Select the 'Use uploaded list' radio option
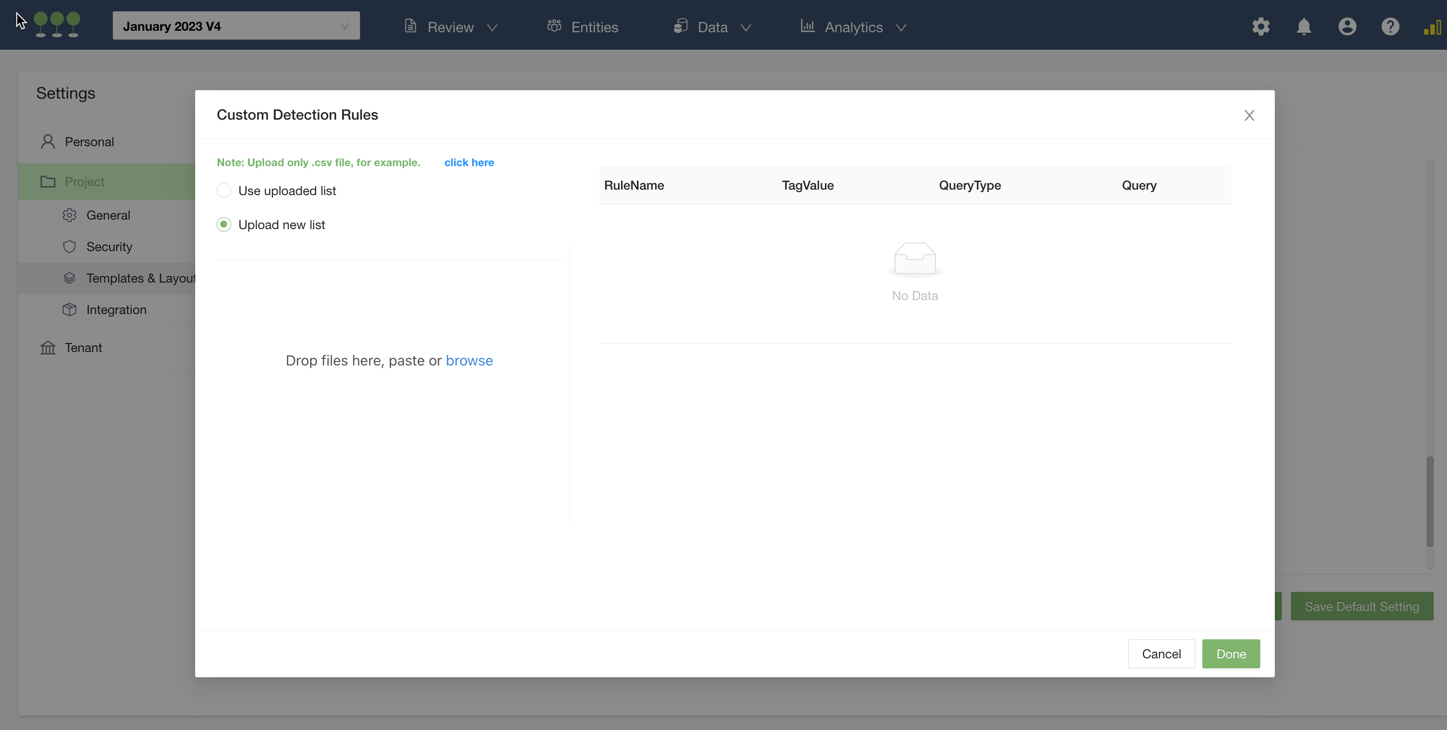 pos(224,191)
